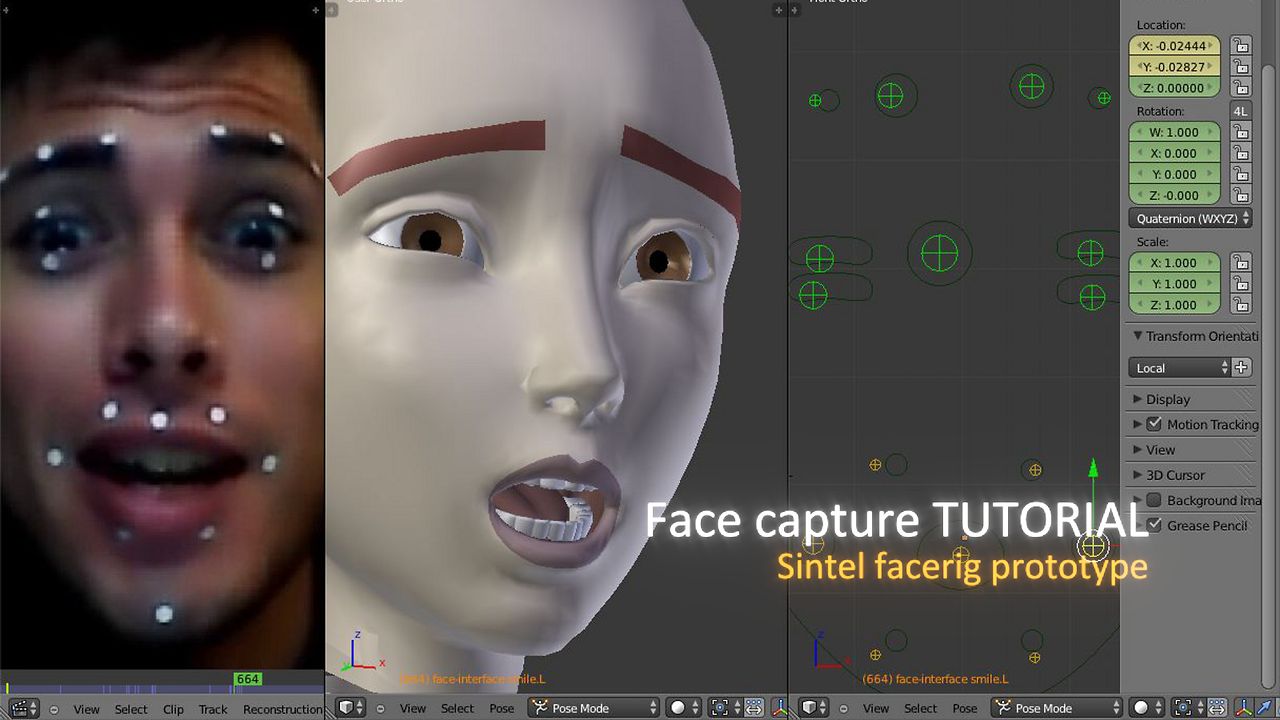1280x720 pixels.
Task: Open the Quaternion (WXYZ) rotation mode dropdown
Action: 1190,218
